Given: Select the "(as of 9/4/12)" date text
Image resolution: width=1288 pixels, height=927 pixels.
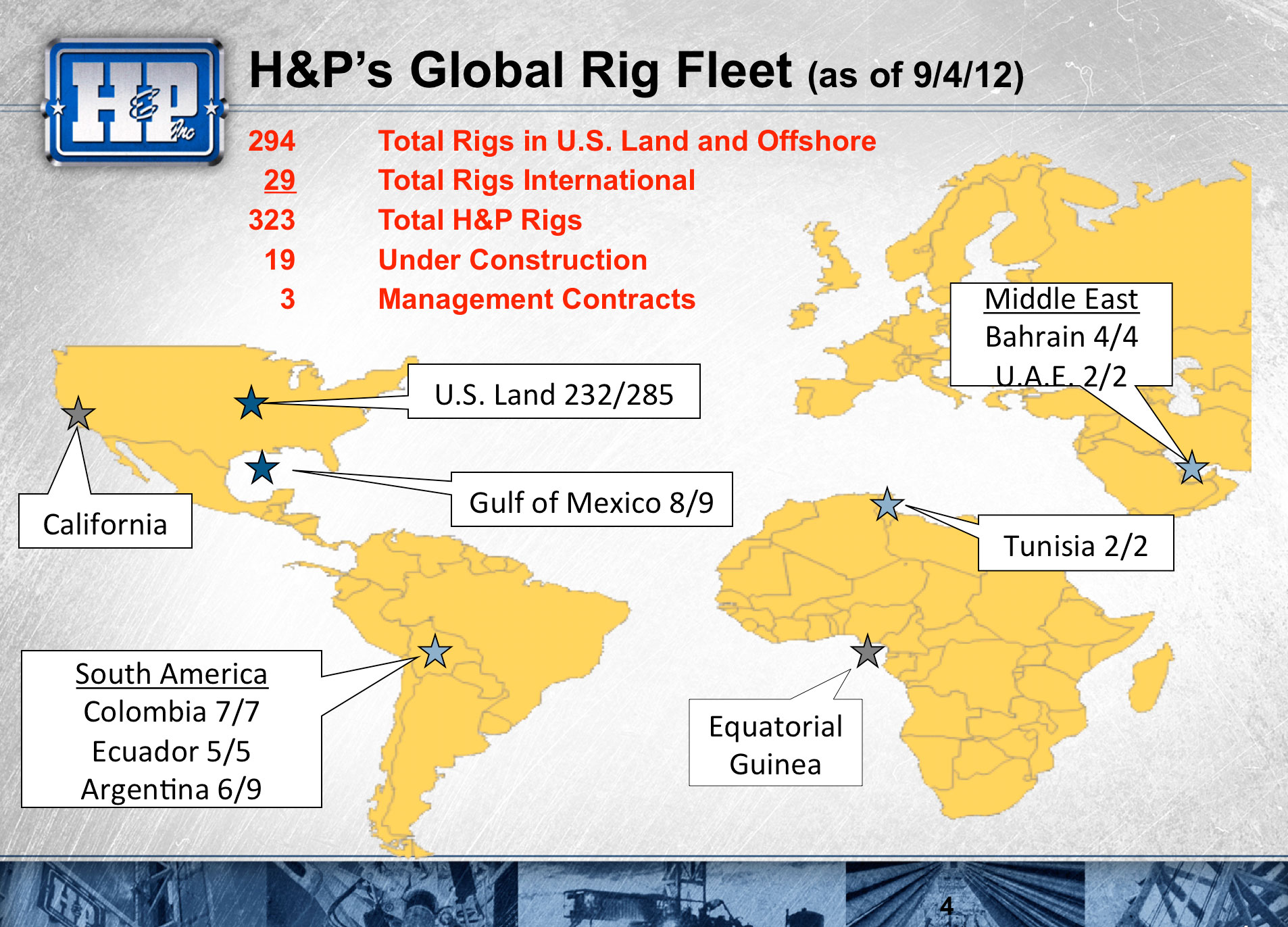Looking at the screenshot, I should [x=916, y=75].
